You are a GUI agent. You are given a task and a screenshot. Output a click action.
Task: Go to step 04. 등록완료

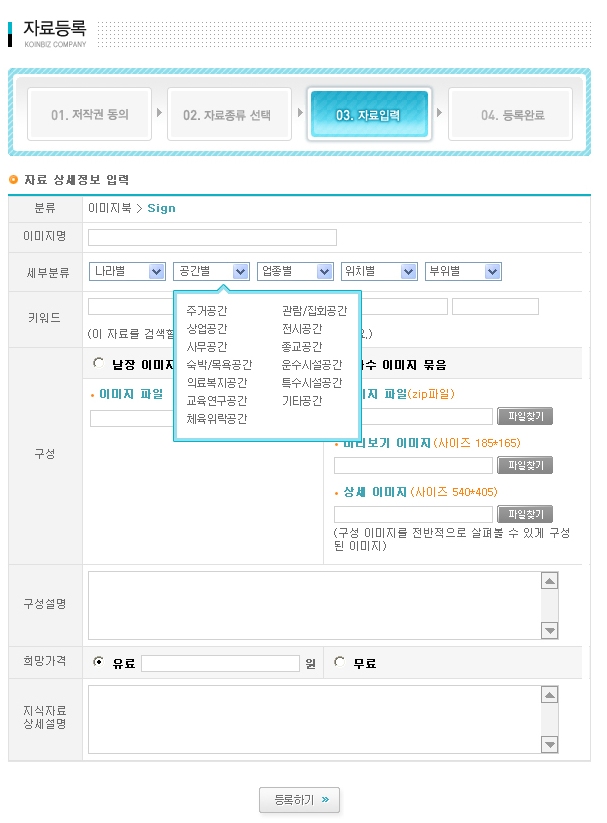click(510, 114)
